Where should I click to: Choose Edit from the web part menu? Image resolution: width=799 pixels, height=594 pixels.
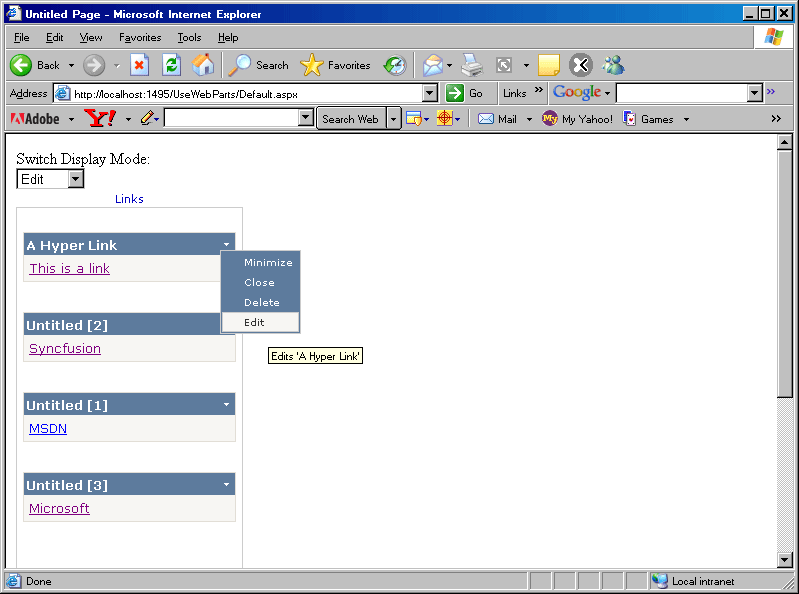255,323
